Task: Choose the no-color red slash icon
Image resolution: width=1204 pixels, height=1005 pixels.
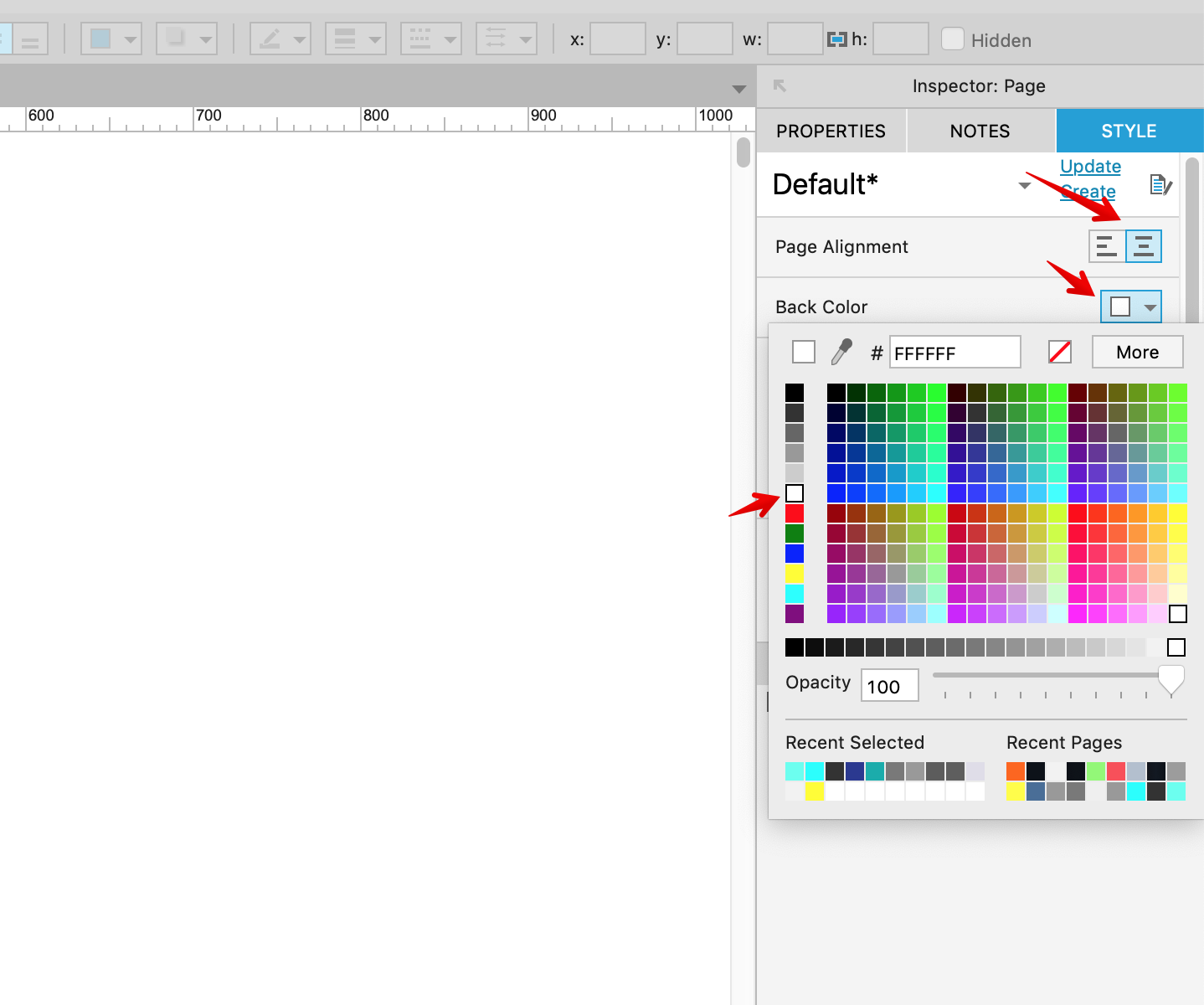Action: [x=1060, y=352]
